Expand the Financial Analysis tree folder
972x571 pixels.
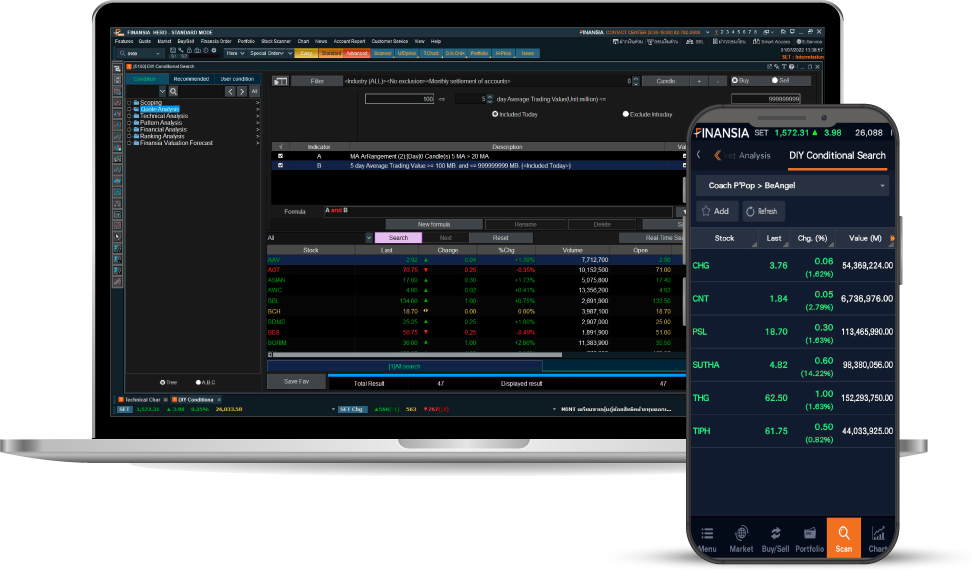[x=129, y=130]
